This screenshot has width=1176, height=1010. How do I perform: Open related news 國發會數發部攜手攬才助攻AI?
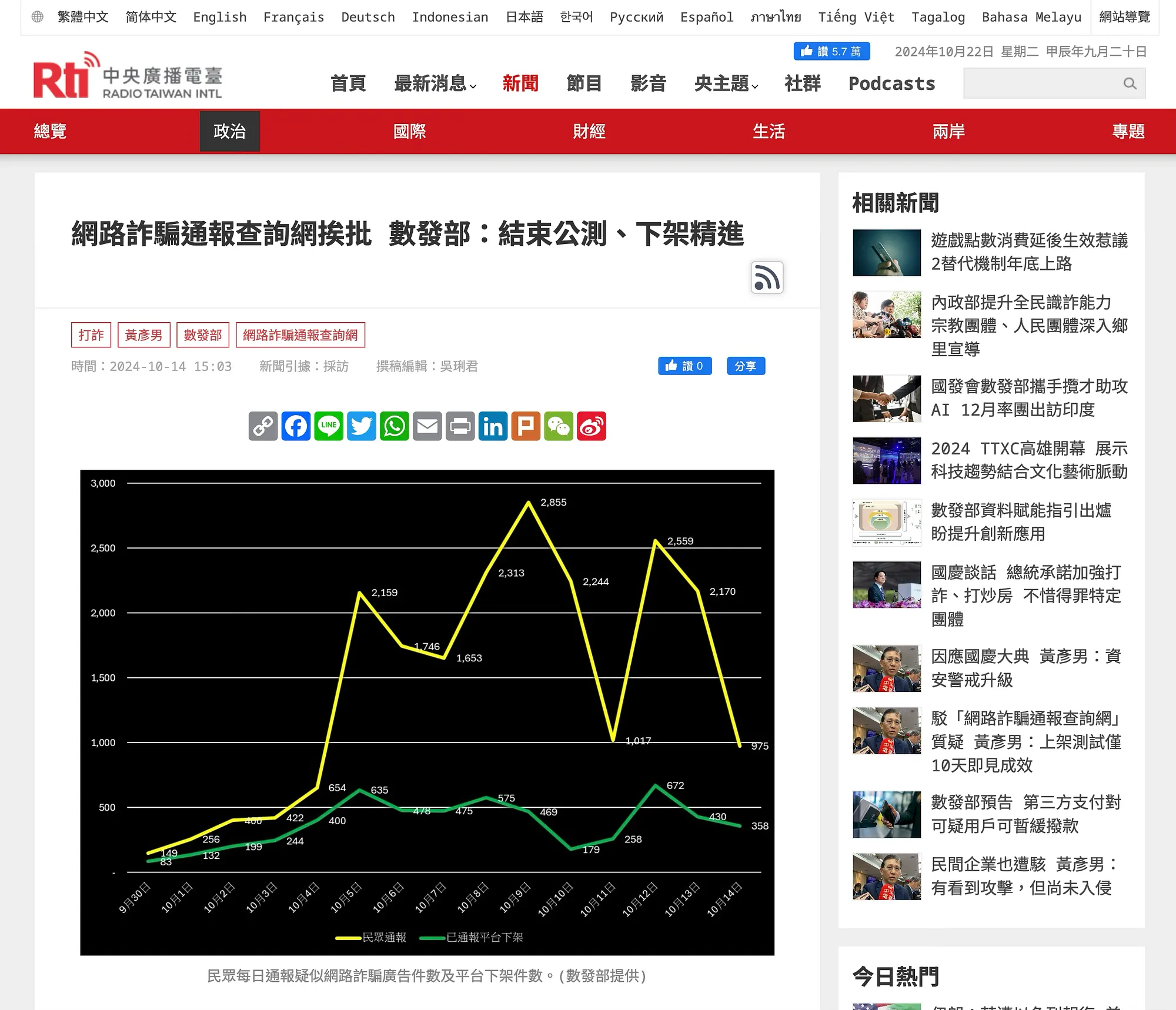(x=1029, y=398)
